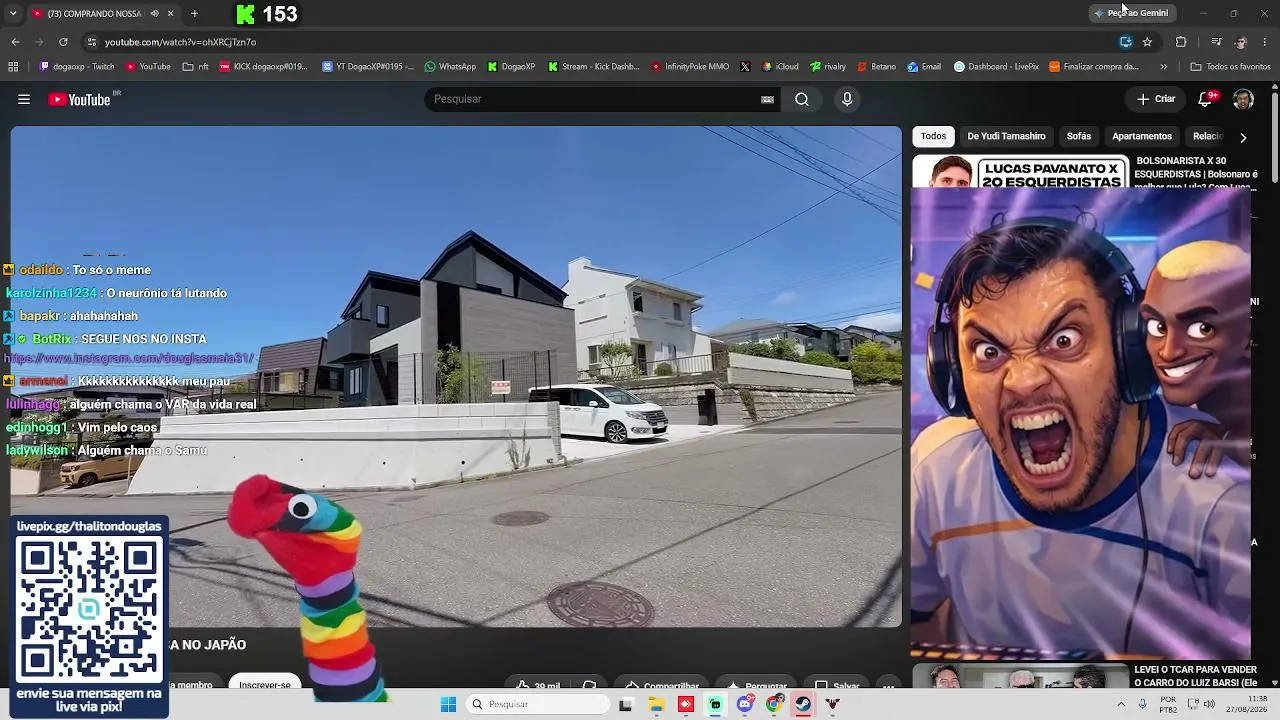This screenshot has height=720, width=1280.
Task: Open the Betano bookmark
Action: (x=877, y=67)
